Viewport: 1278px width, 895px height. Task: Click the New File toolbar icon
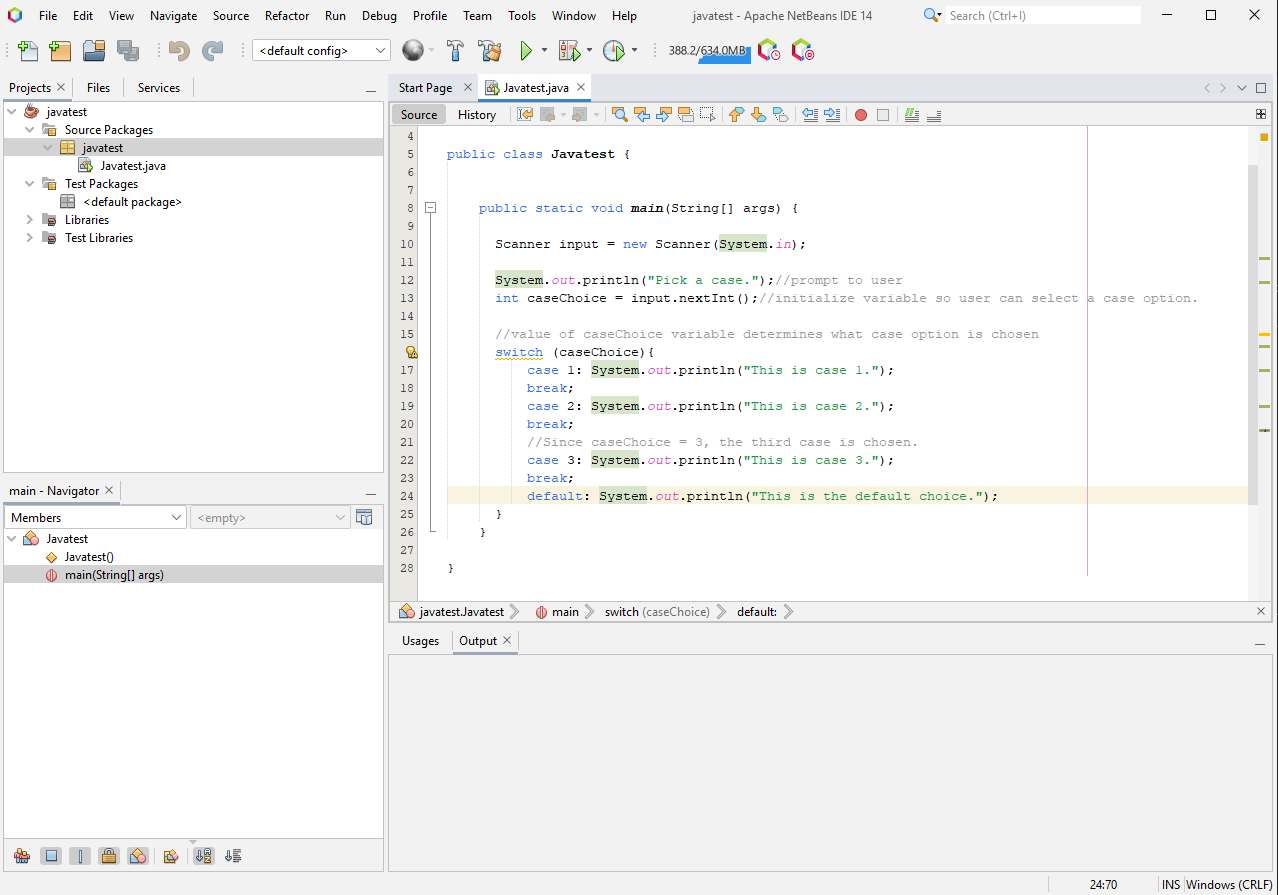pyautogui.click(x=27, y=51)
